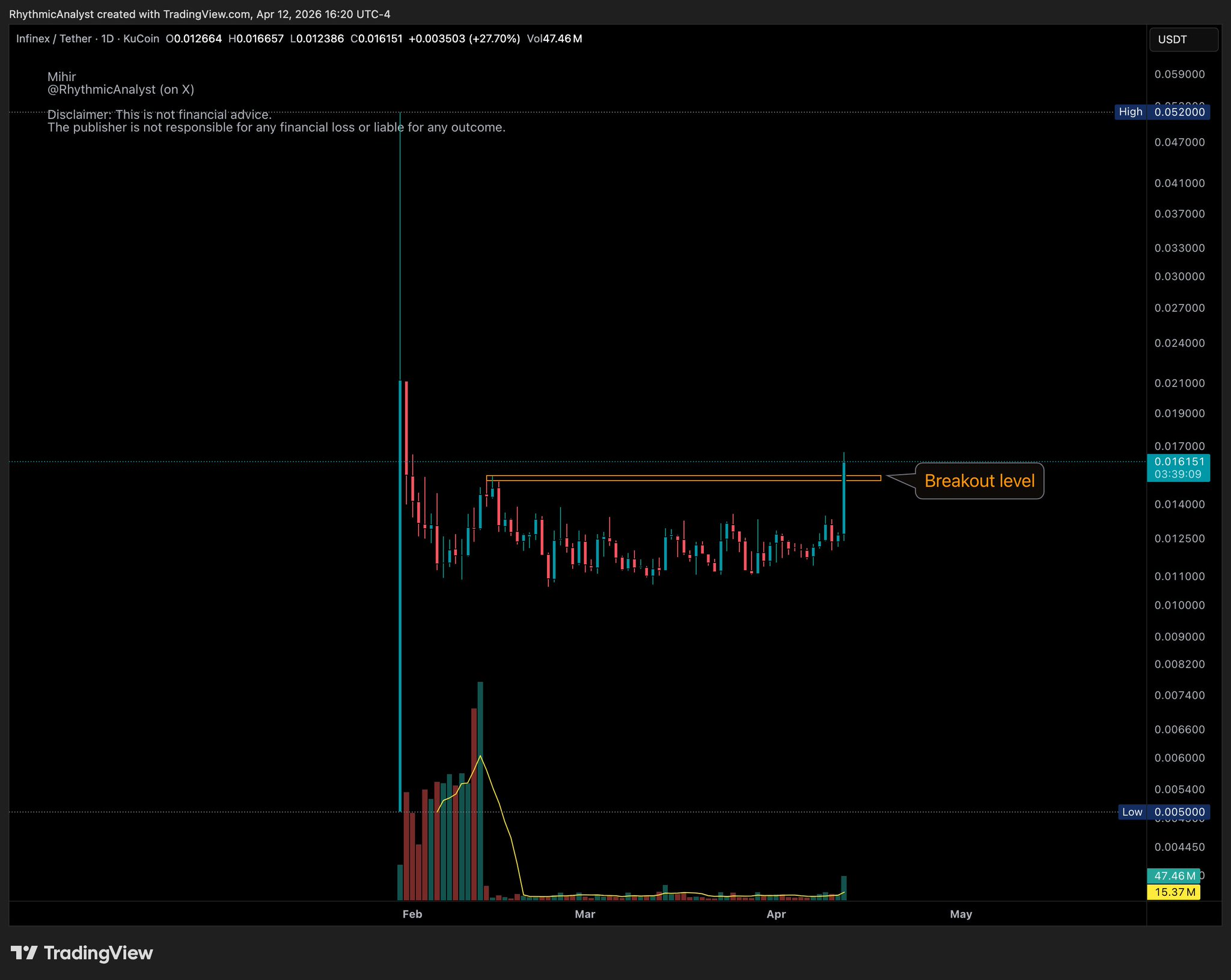Click the yellow 15.37 M volume average tag
This screenshot has width=1231, height=980.
tap(1174, 892)
